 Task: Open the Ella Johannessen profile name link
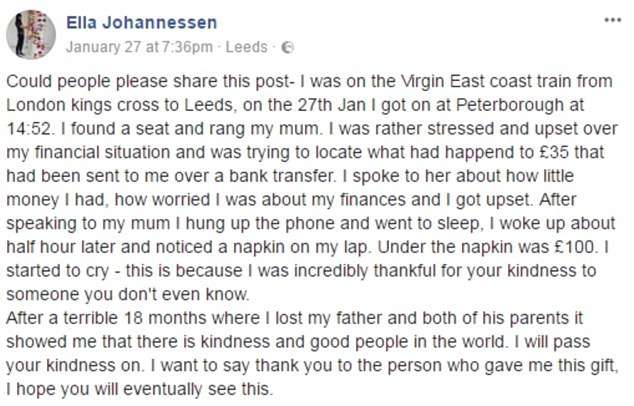140,19
